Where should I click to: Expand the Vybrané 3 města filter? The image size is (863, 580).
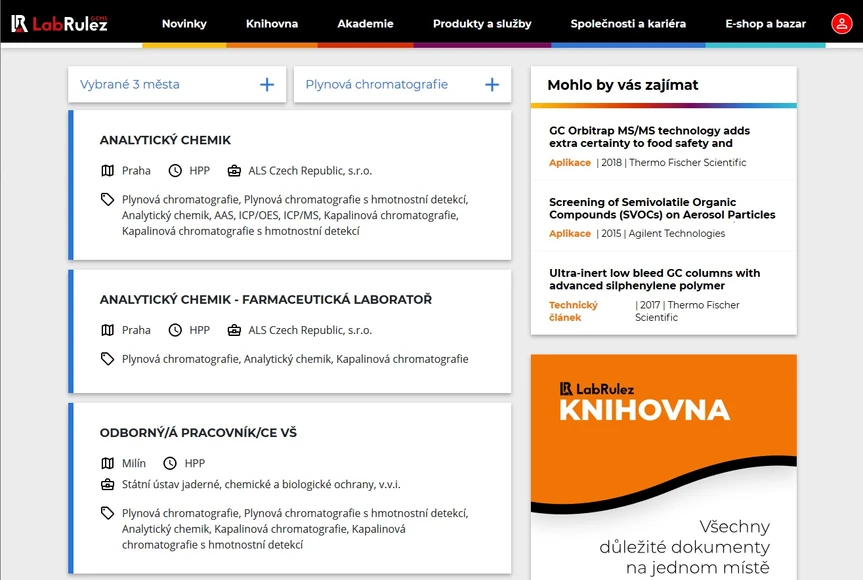click(x=176, y=85)
